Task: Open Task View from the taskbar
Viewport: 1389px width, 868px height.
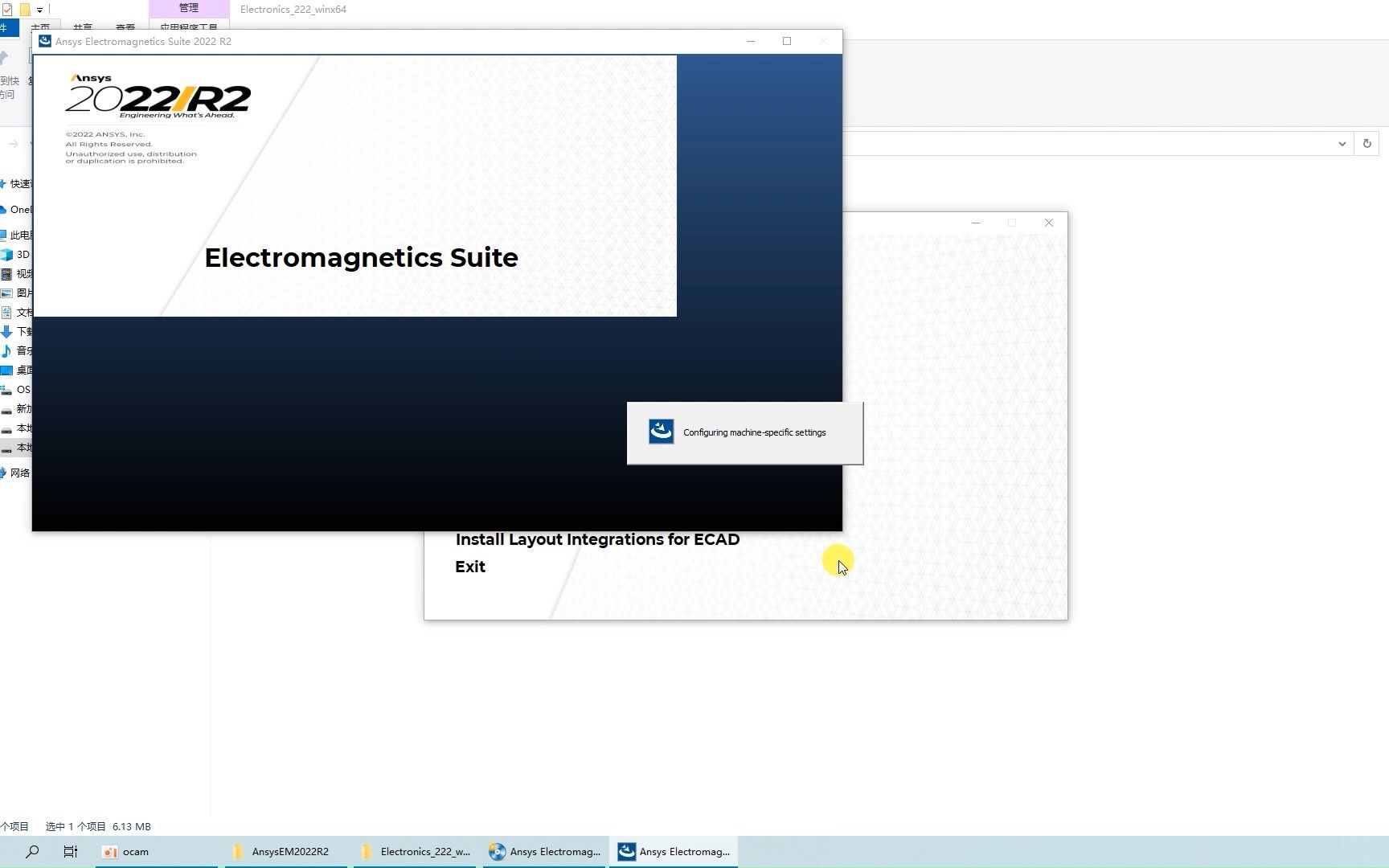Action: pos(71,852)
